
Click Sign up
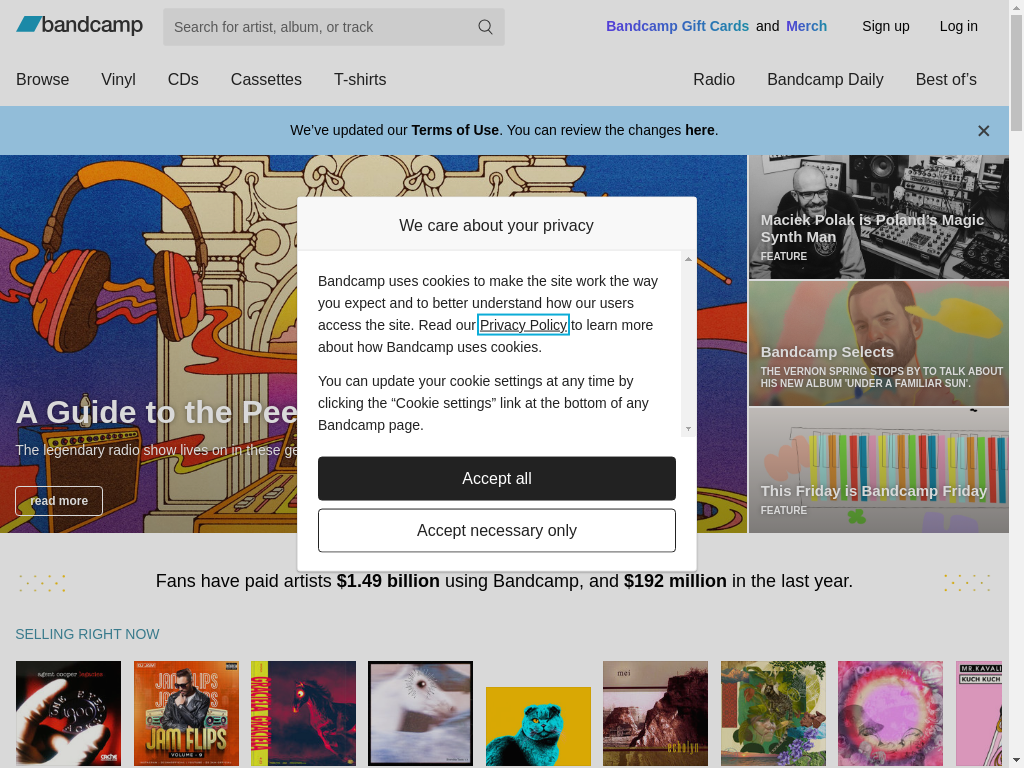tap(886, 26)
